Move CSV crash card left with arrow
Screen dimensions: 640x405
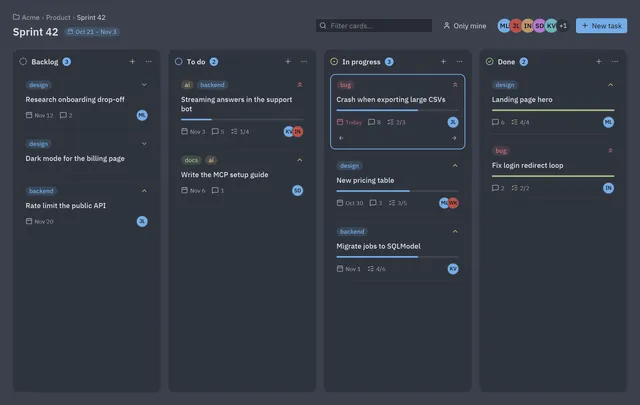click(x=341, y=138)
